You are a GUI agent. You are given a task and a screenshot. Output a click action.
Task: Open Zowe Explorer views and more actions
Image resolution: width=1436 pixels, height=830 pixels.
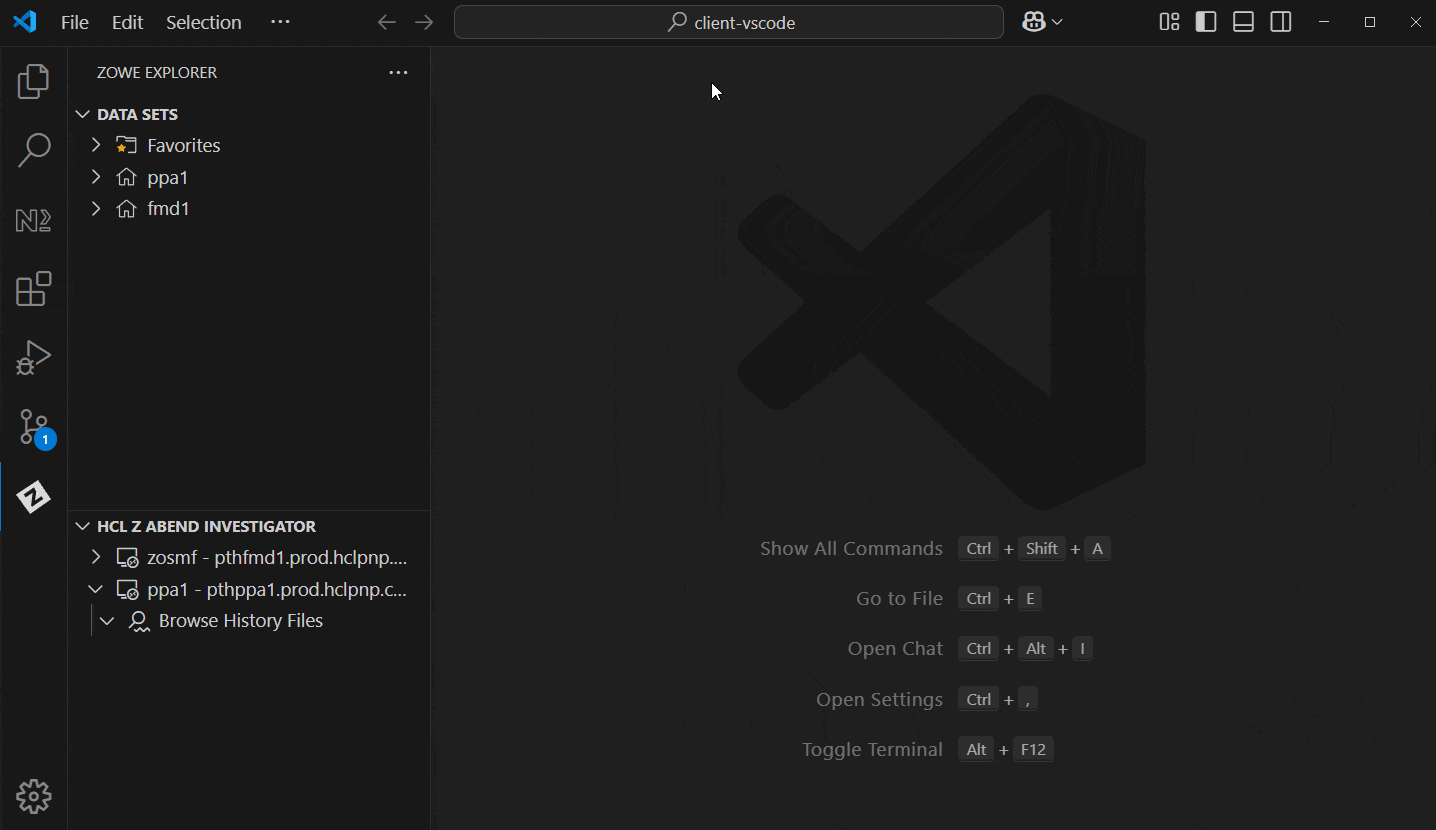click(398, 72)
